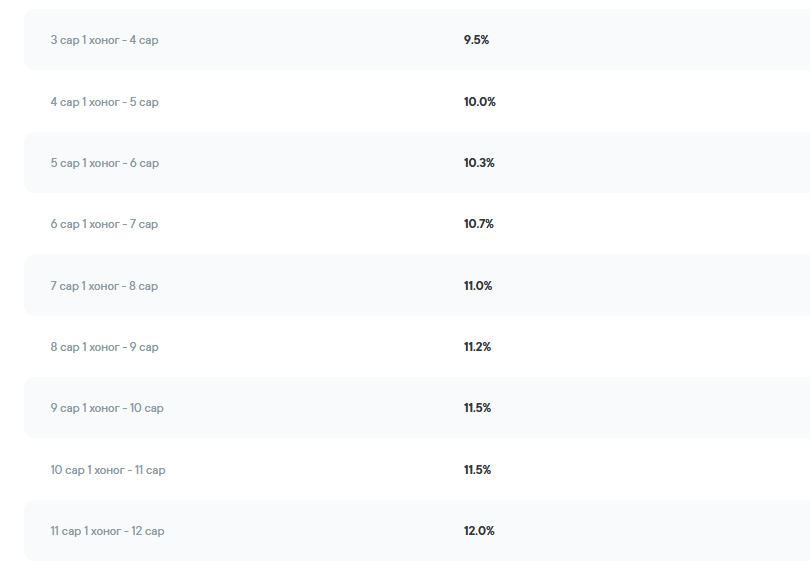810x561 pixels.
Task: Click the 10.7% rate value
Action: pos(478,224)
